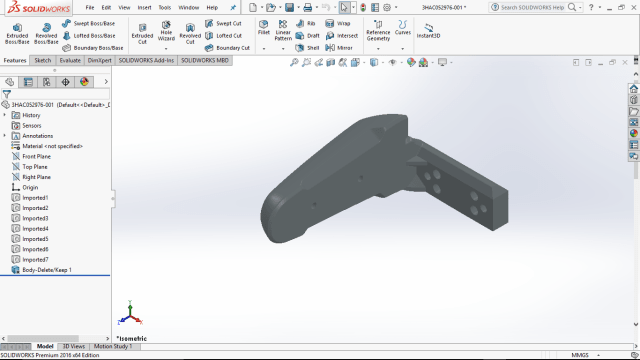Switch to Motion Study 1 tab

click(113, 346)
